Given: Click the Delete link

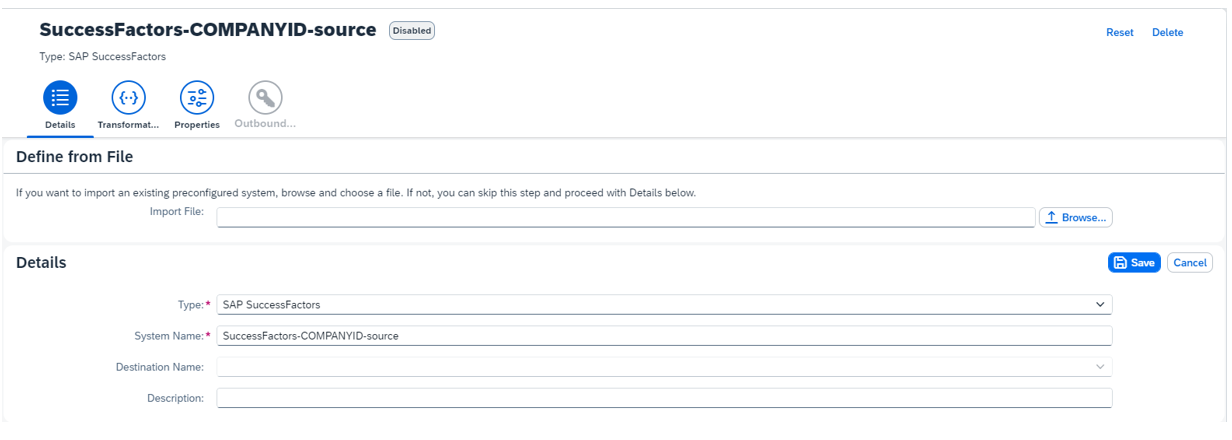Looking at the screenshot, I should pos(1167,32).
